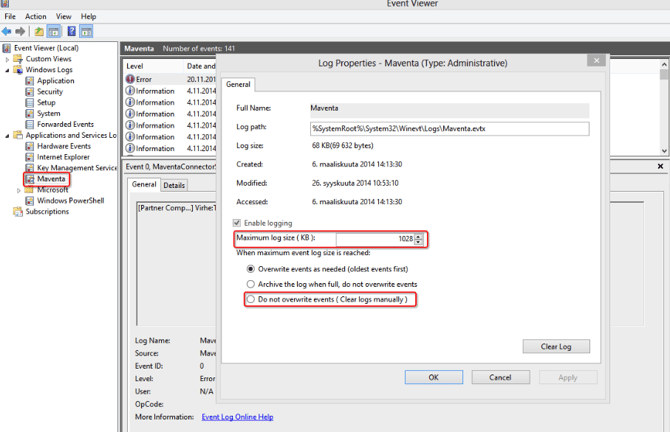Viewport: 670px width, 432px height.
Task: Select Overwrite events as needed option
Action: [251, 270]
